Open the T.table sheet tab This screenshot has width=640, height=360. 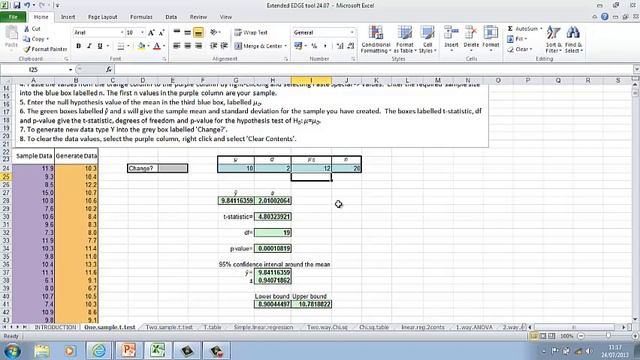pyautogui.click(x=212, y=327)
